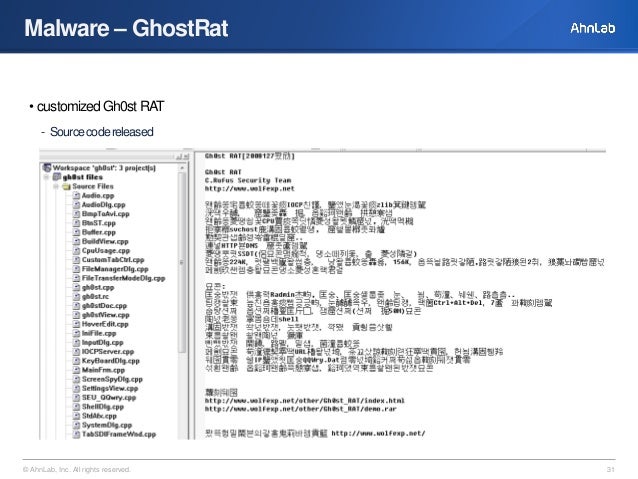Open StdAfx.cpp file
638x479 pixels.
coord(99,416)
